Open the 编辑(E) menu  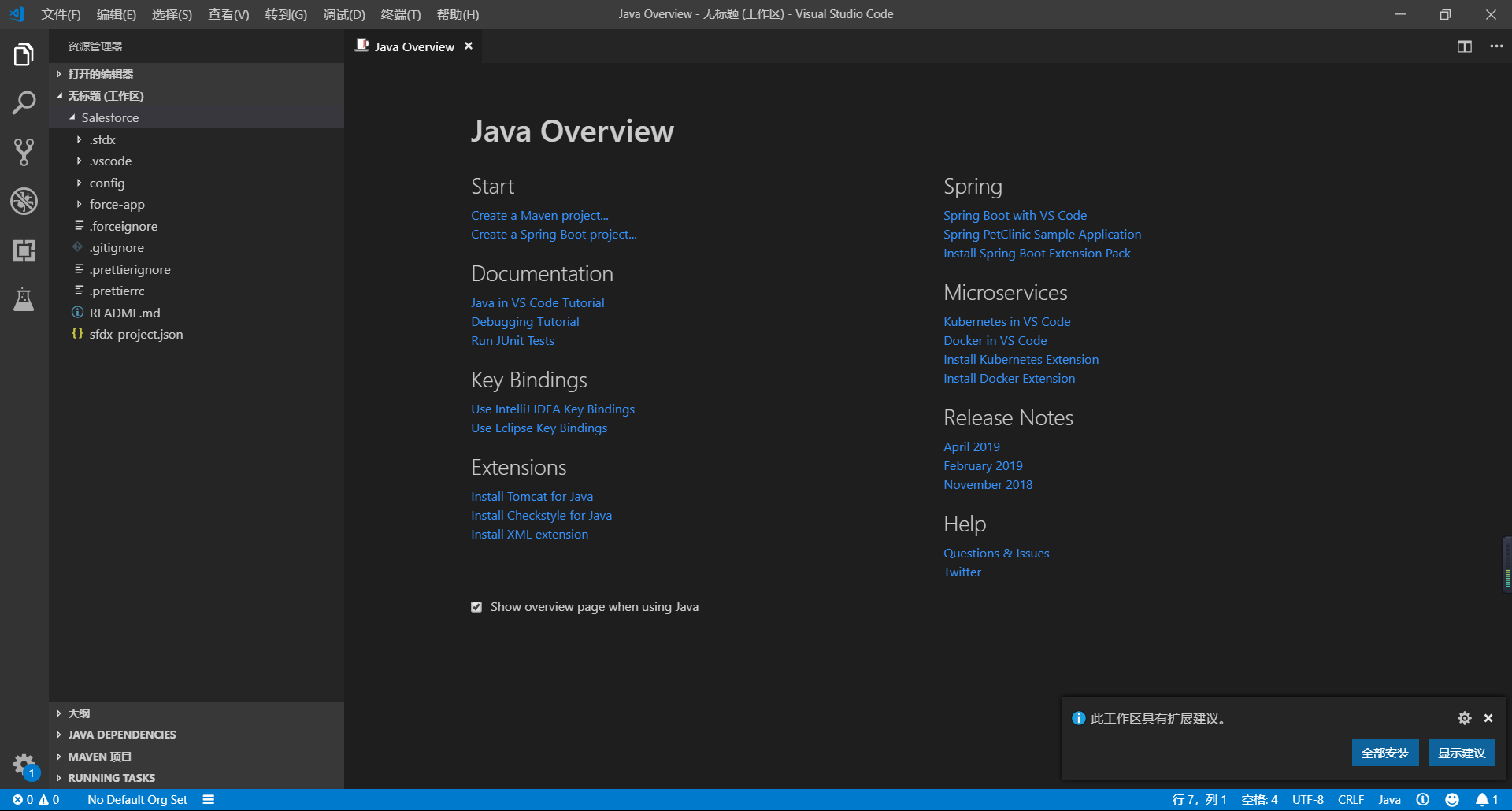[x=116, y=14]
